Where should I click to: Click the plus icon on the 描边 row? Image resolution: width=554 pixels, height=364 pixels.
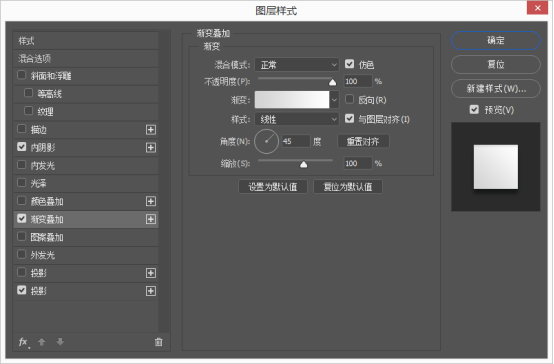151,130
